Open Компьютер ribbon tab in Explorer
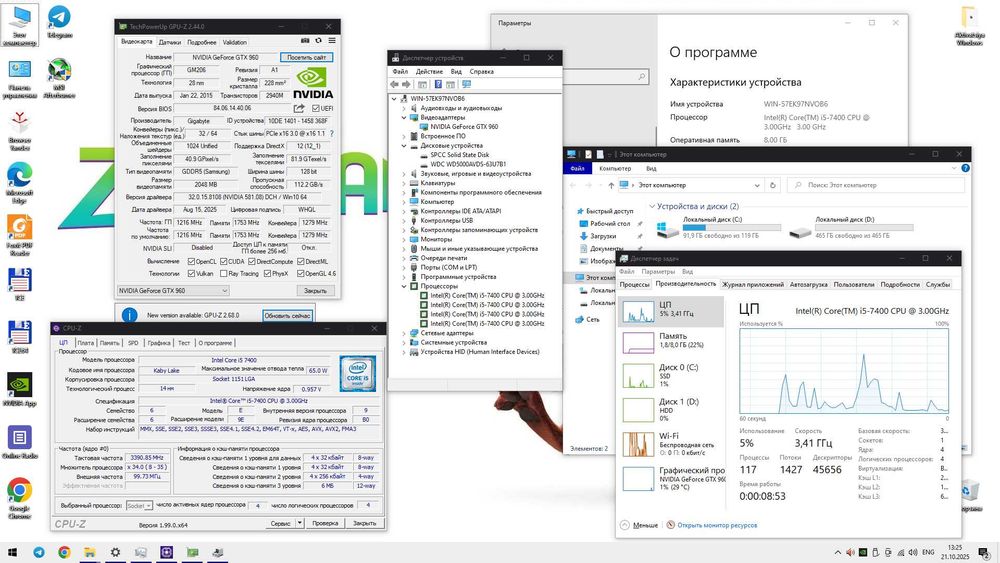This screenshot has width=1000, height=563. [x=615, y=168]
